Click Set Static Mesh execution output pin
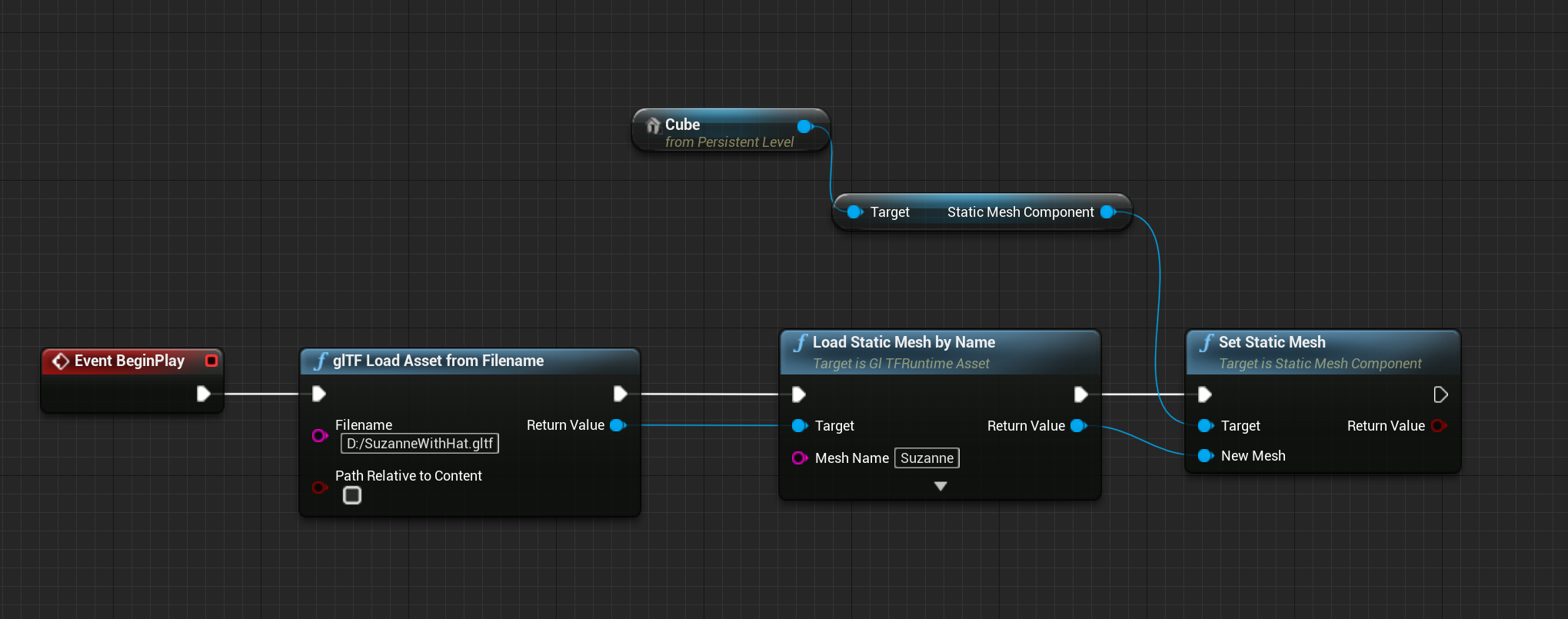1568x619 pixels. click(1440, 394)
